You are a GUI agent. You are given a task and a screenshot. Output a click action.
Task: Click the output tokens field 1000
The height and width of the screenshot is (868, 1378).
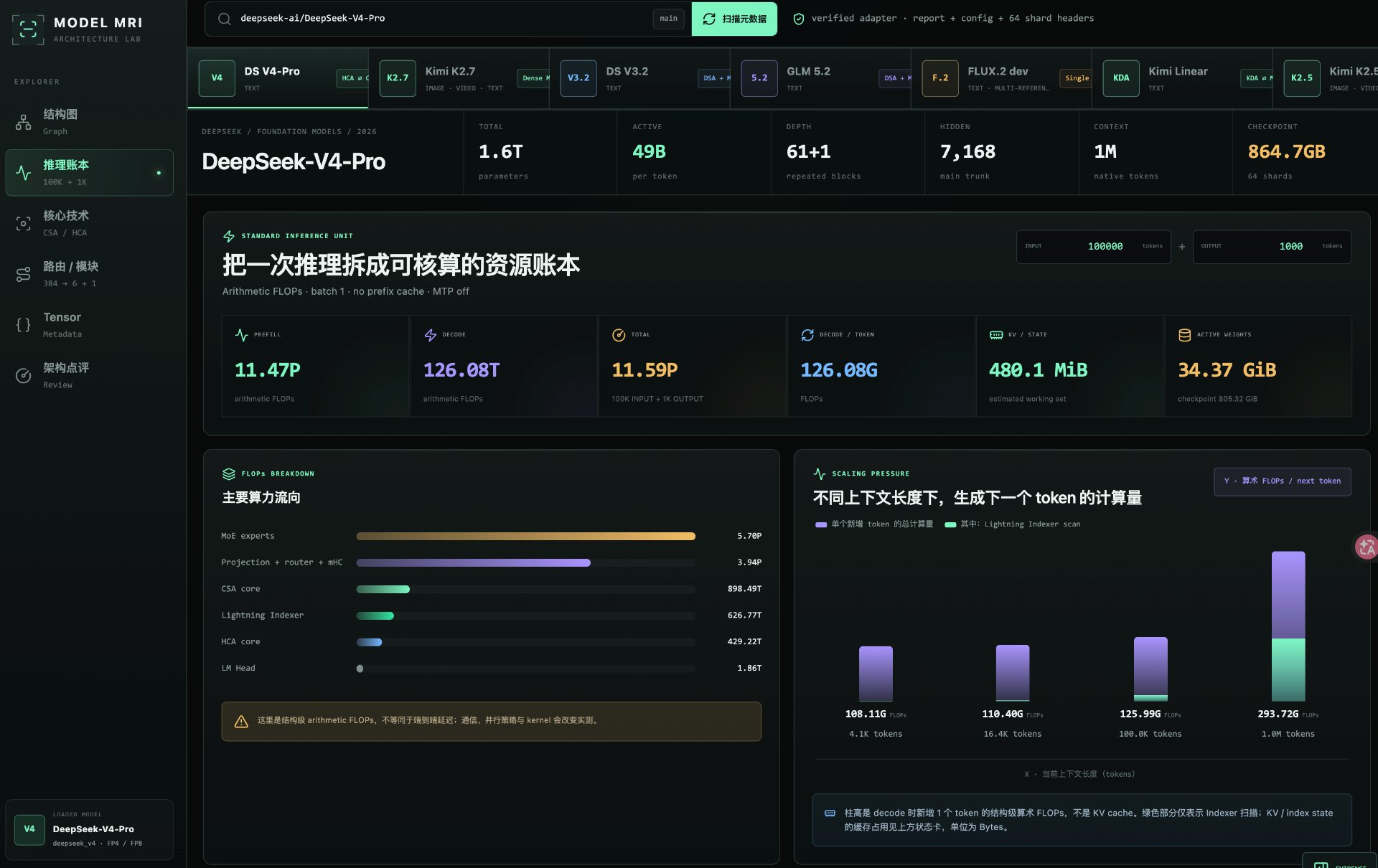1271,247
